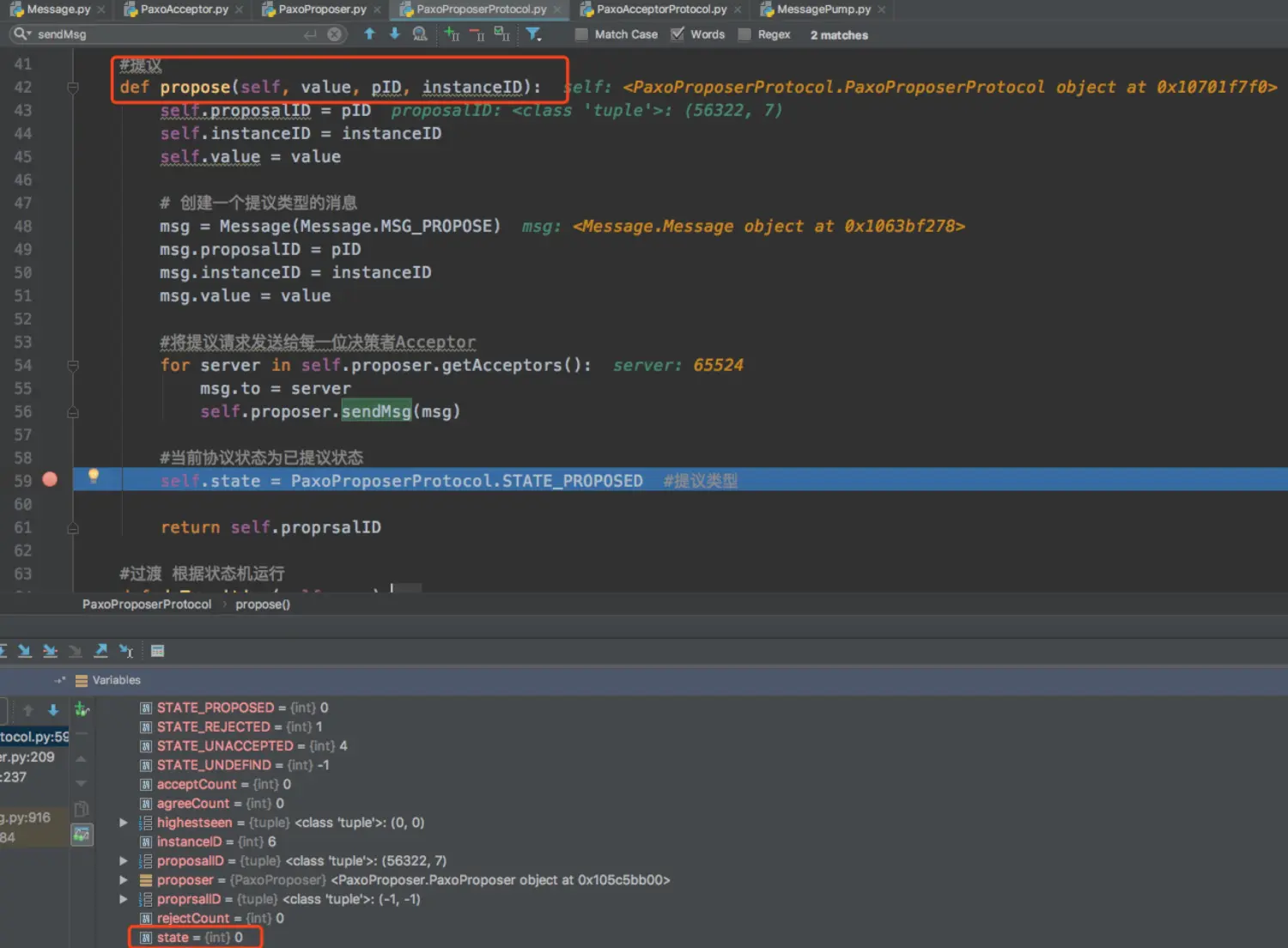Expand the proposer object variable
Screen dimensions: 1288x948
point(124,880)
